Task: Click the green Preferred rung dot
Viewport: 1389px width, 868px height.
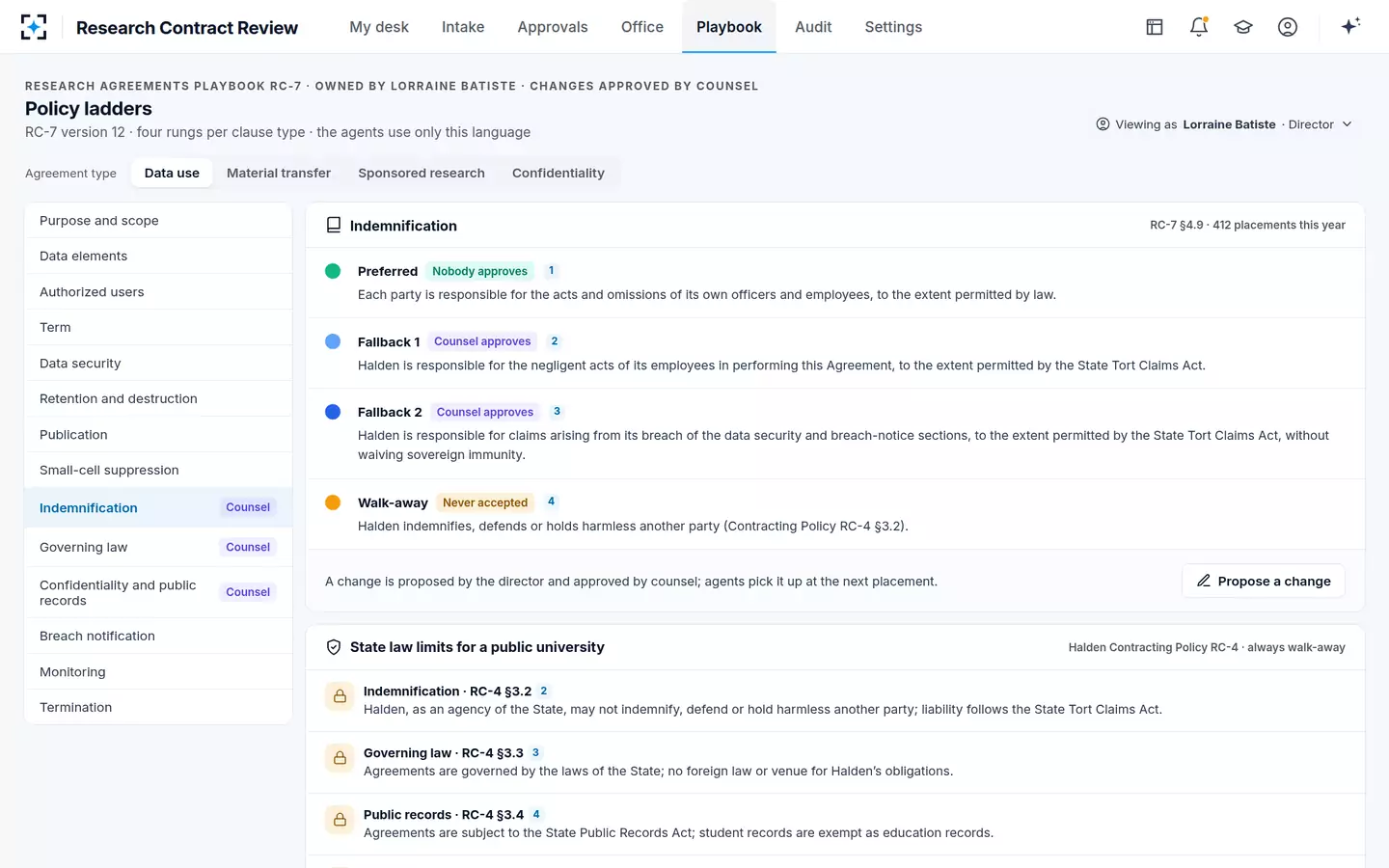Action: [x=333, y=271]
